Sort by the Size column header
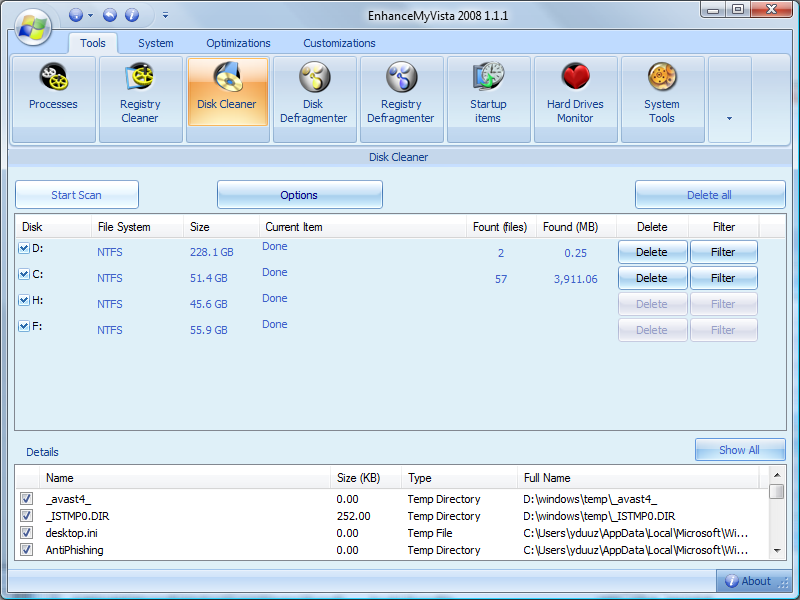Screen dimensions: 800x600 [x=221, y=227]
